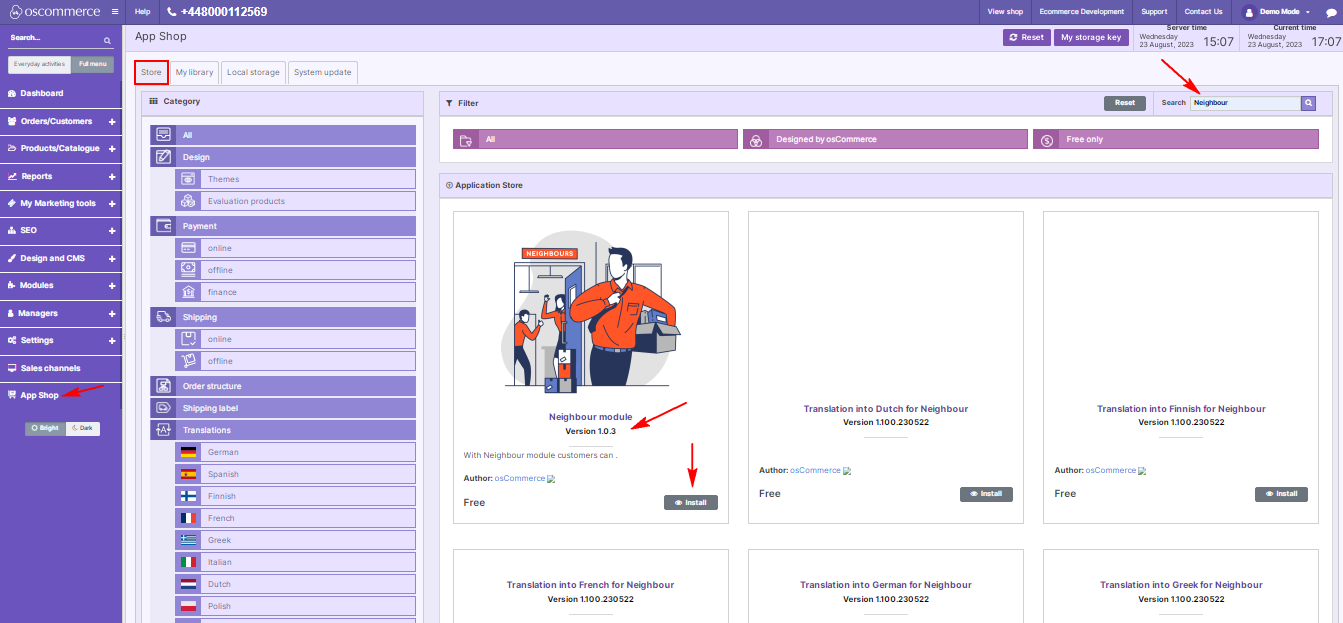Switch sidebar to Everyday activities
Image resolution: width=1343 pixels, height=623 pixels.
(40, 64)
